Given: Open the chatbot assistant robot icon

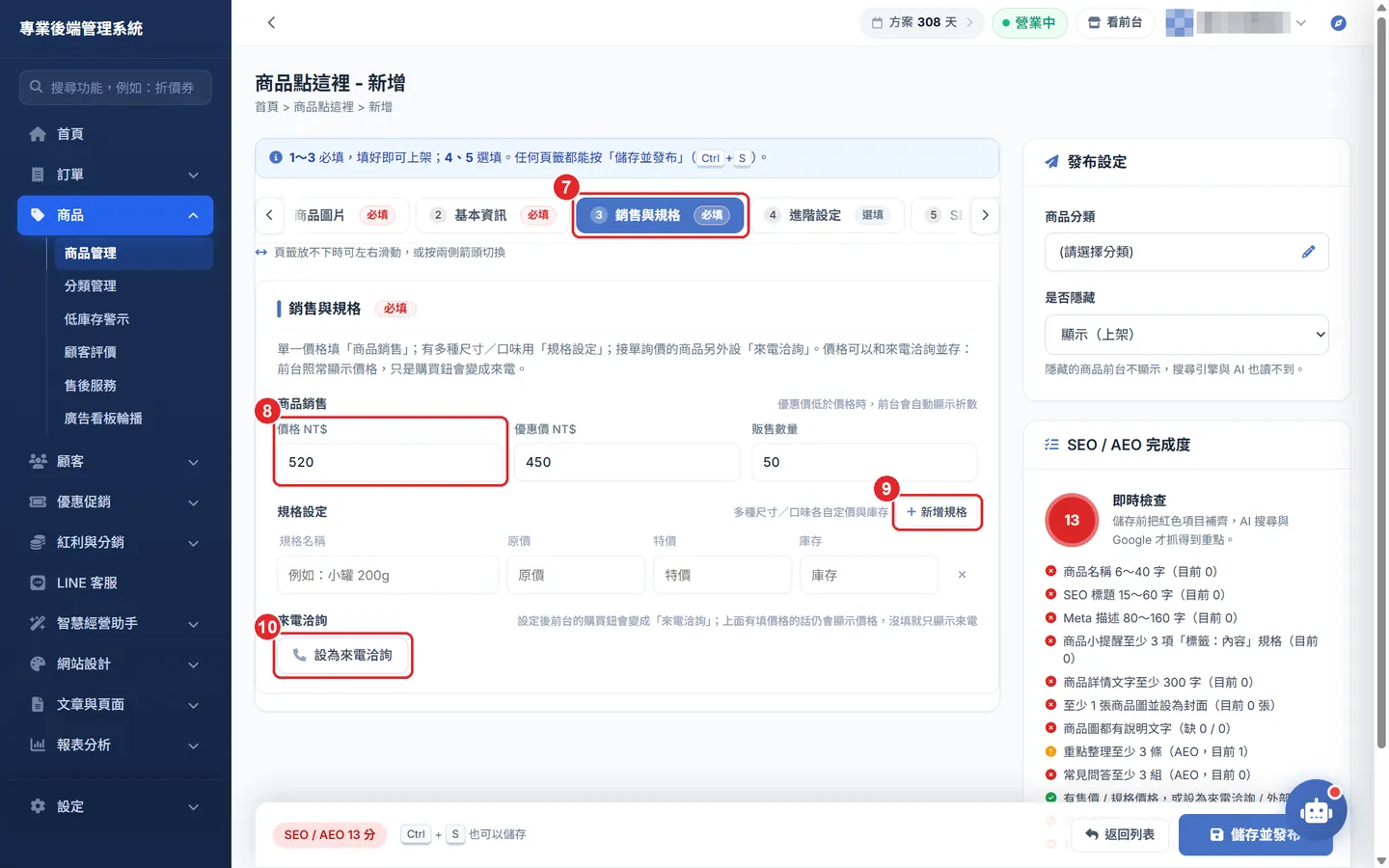Looking at the screenshot, I should [1316, 810].
